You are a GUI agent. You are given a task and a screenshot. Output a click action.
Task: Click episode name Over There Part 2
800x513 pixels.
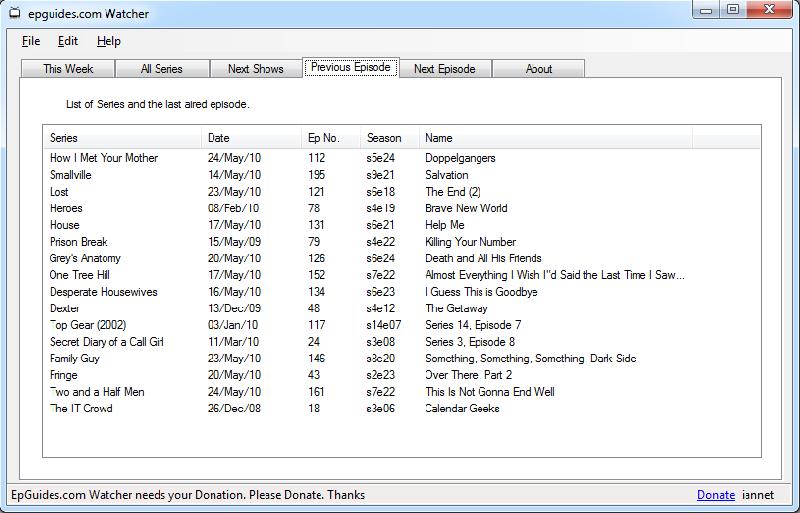(x=468, y=375)
